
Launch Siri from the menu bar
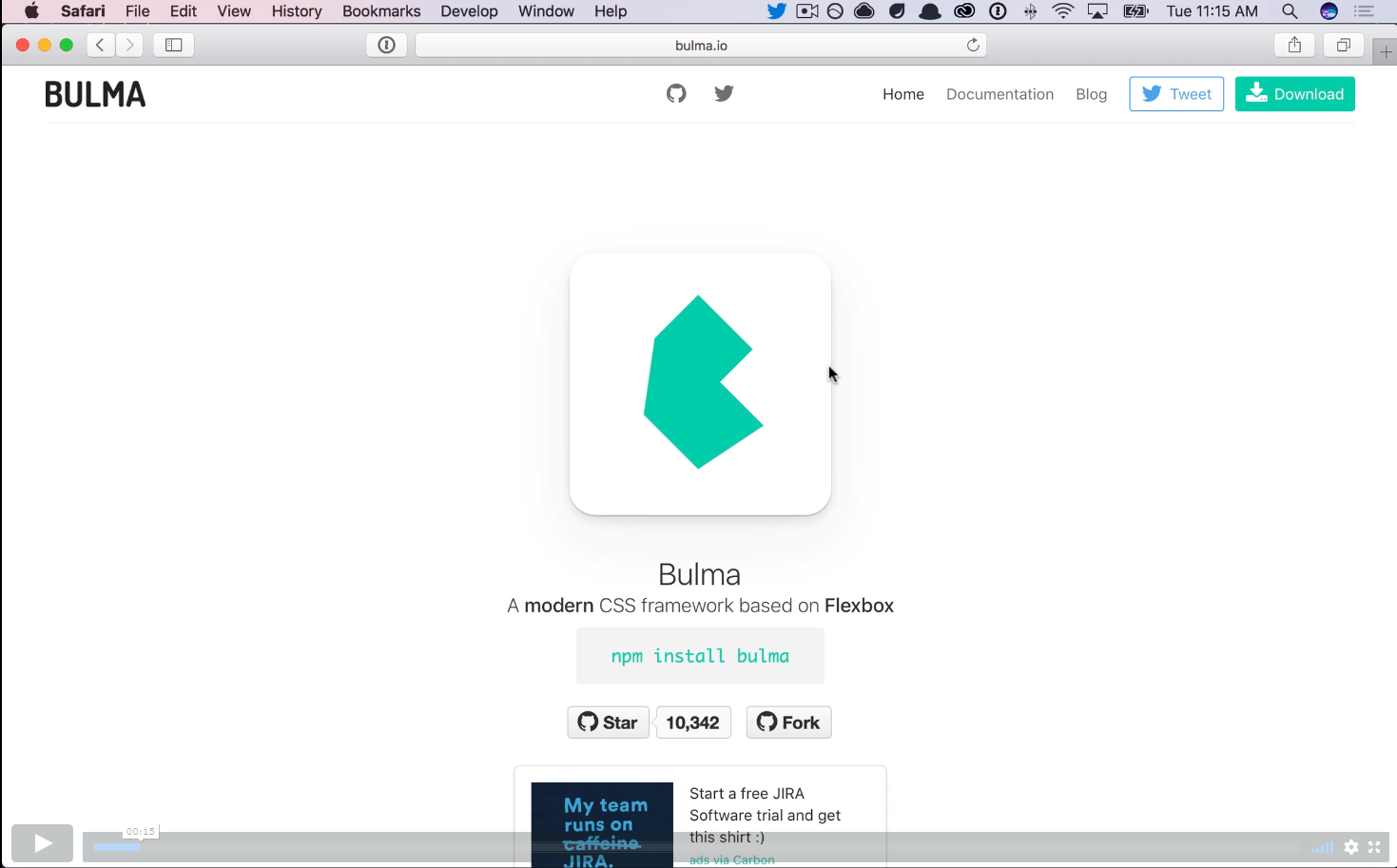coord(1329,11)
